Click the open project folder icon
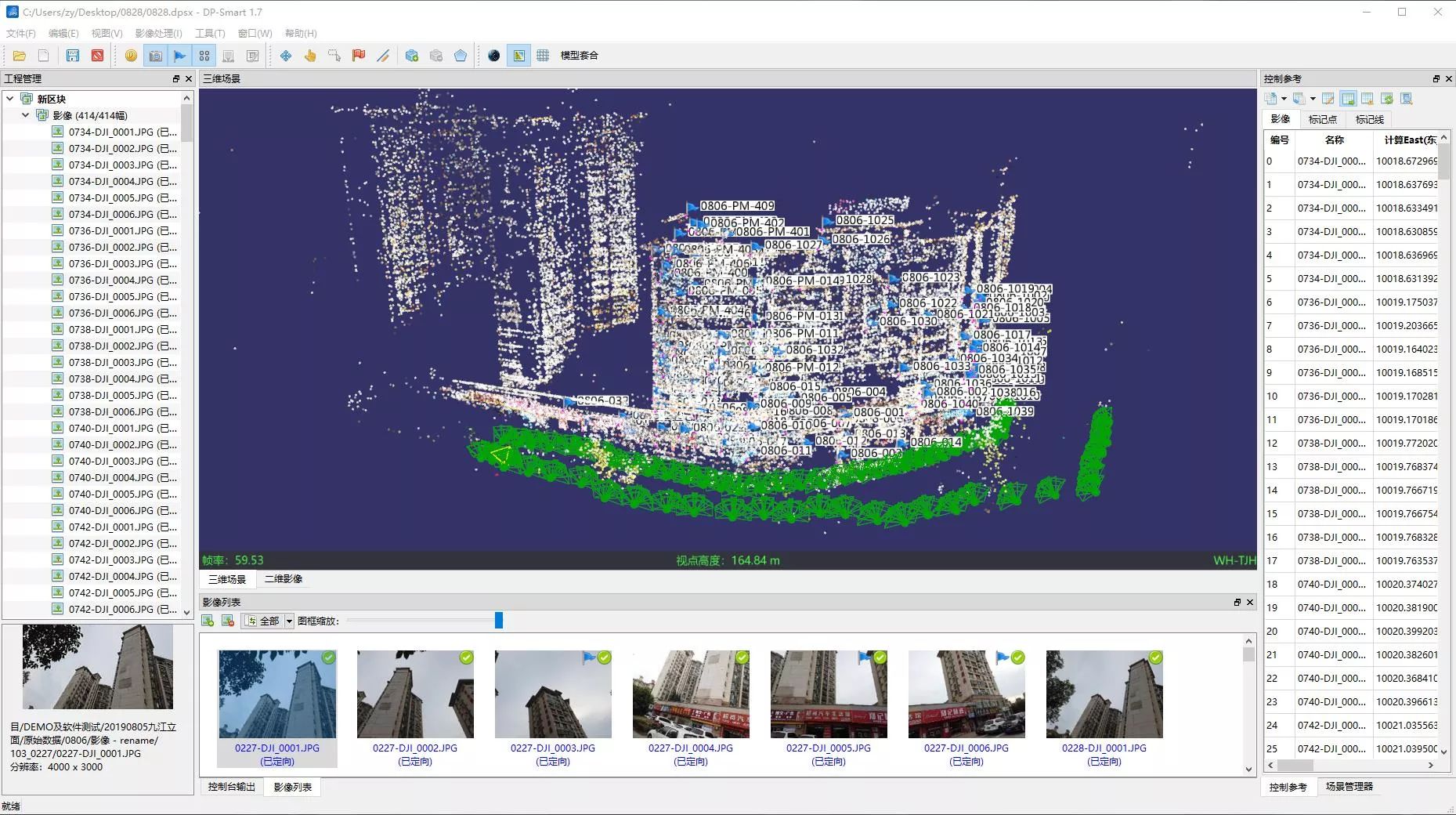The width and height of the screenshot is (1456, 815). [20, 56]
